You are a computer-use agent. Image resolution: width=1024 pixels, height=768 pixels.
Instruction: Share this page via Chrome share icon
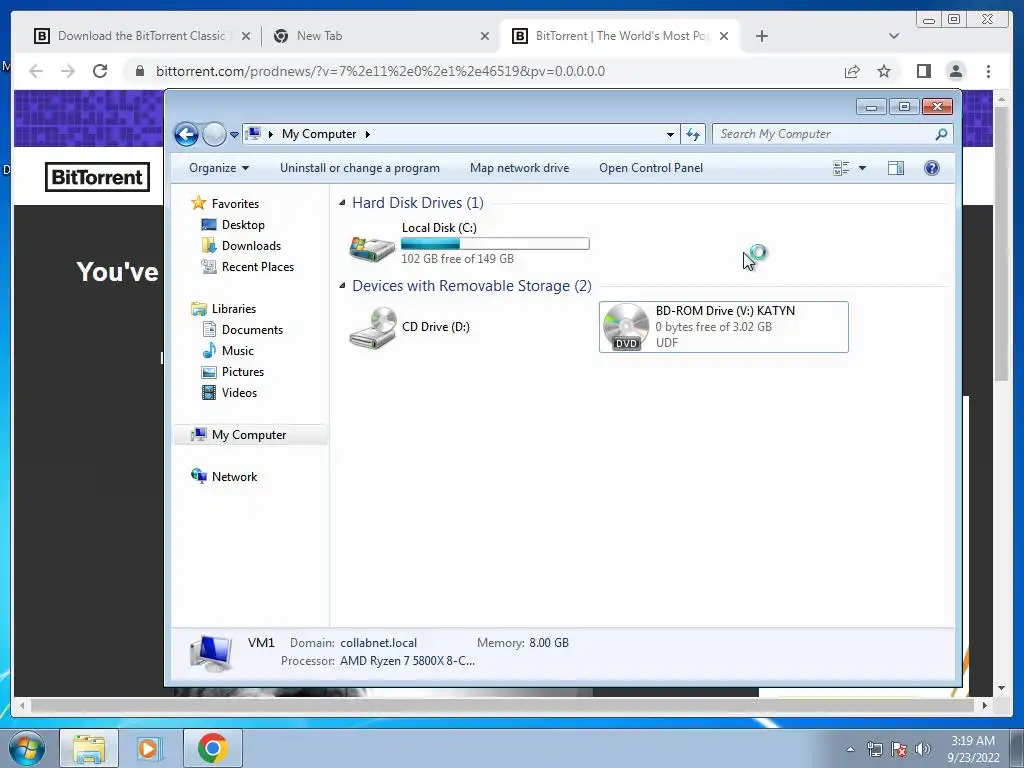point(852,71)
